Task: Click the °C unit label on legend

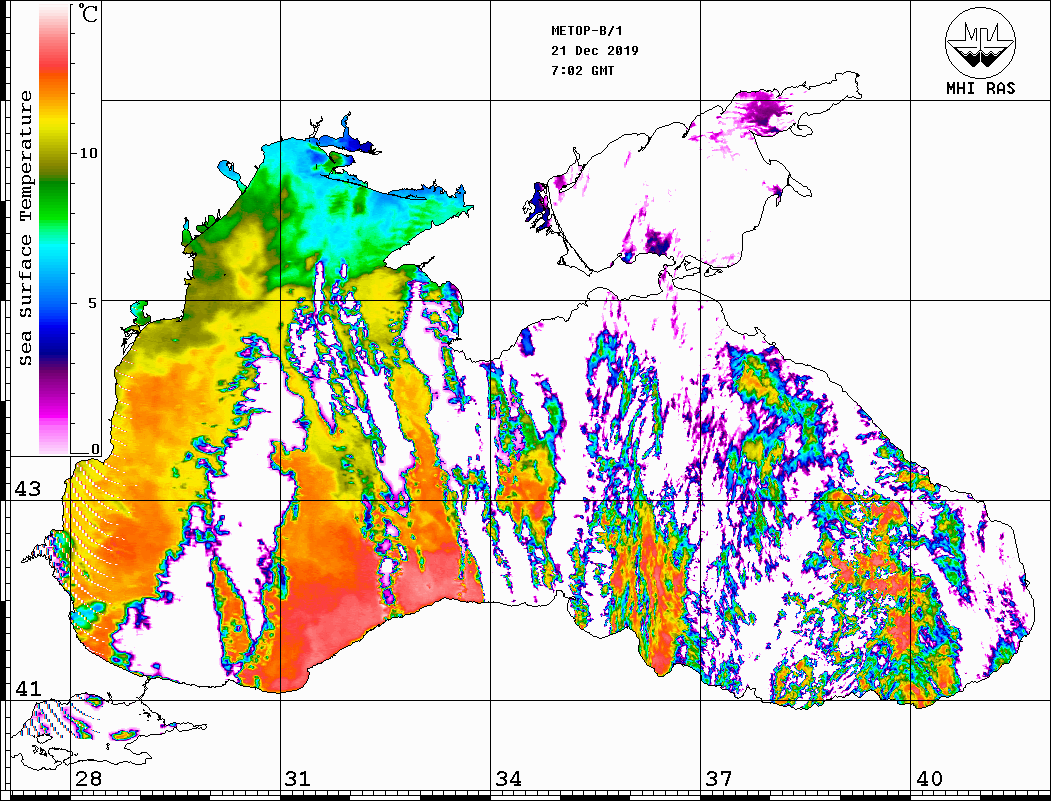Action: pyautogui.click(x=87, y=13)
